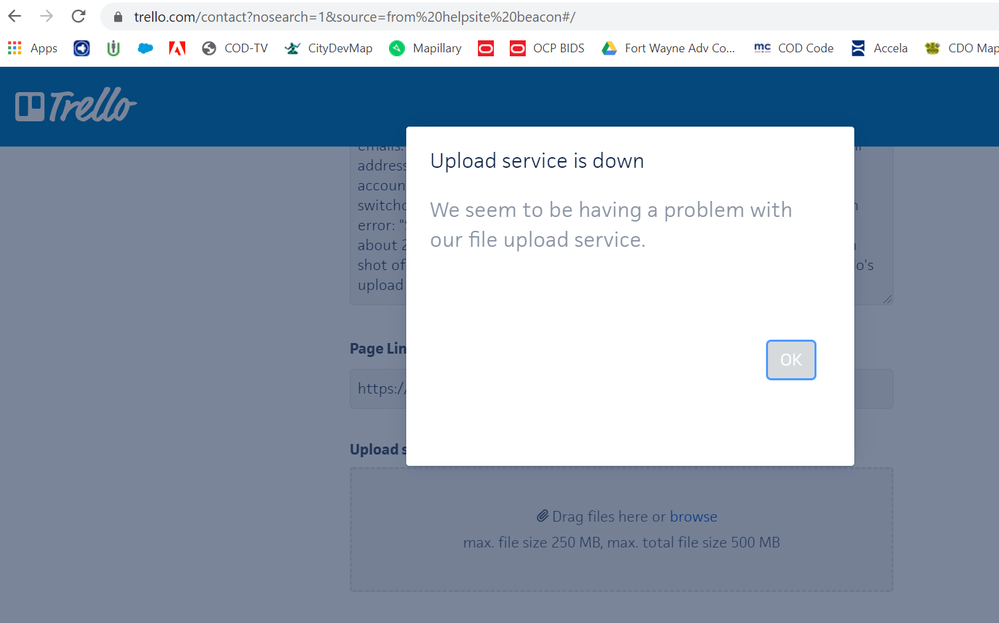
Task: Open the COD Code bookmark
Action: 794,48
